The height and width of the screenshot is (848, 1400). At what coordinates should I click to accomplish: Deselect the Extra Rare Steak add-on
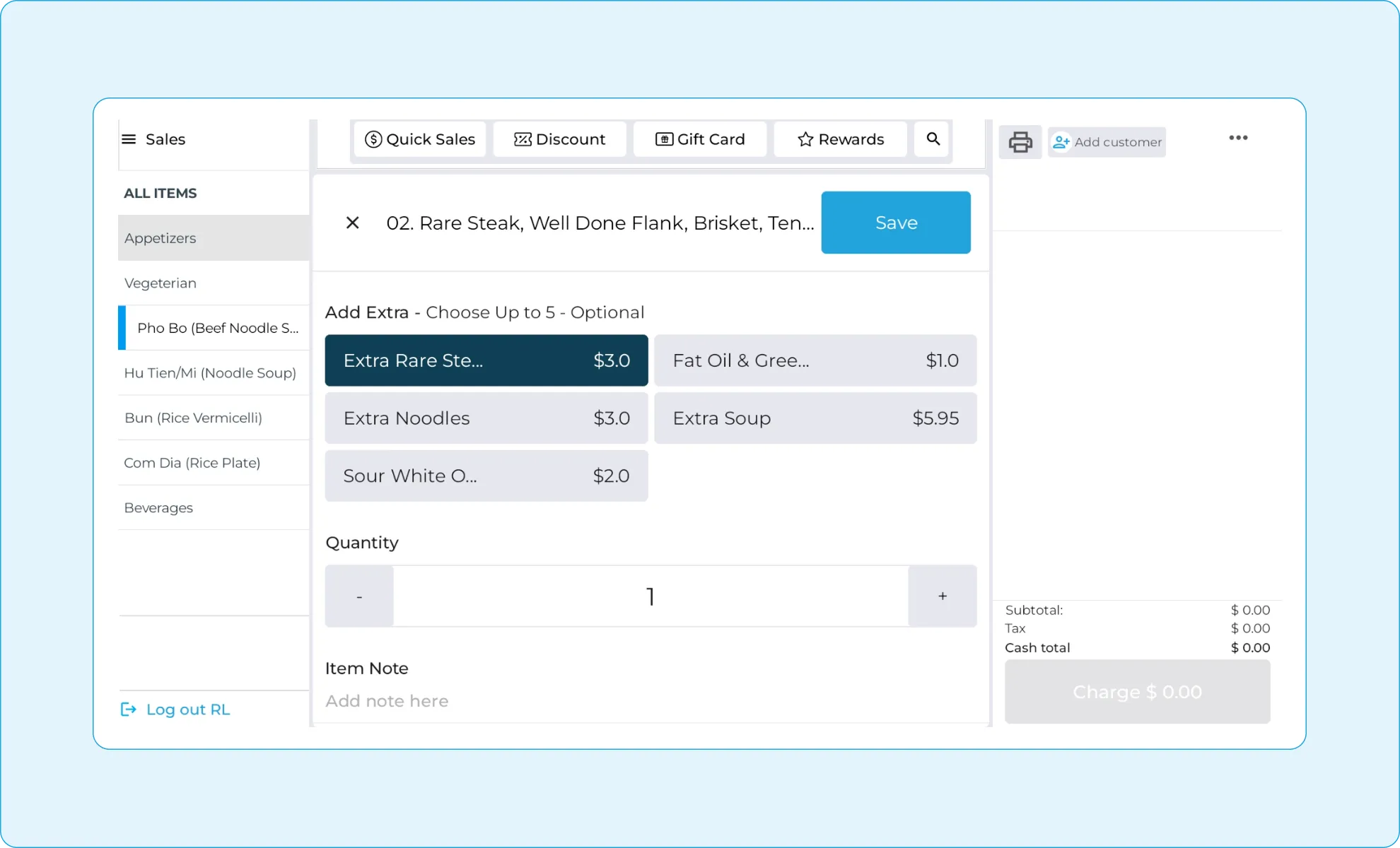[x=486, y=360]
